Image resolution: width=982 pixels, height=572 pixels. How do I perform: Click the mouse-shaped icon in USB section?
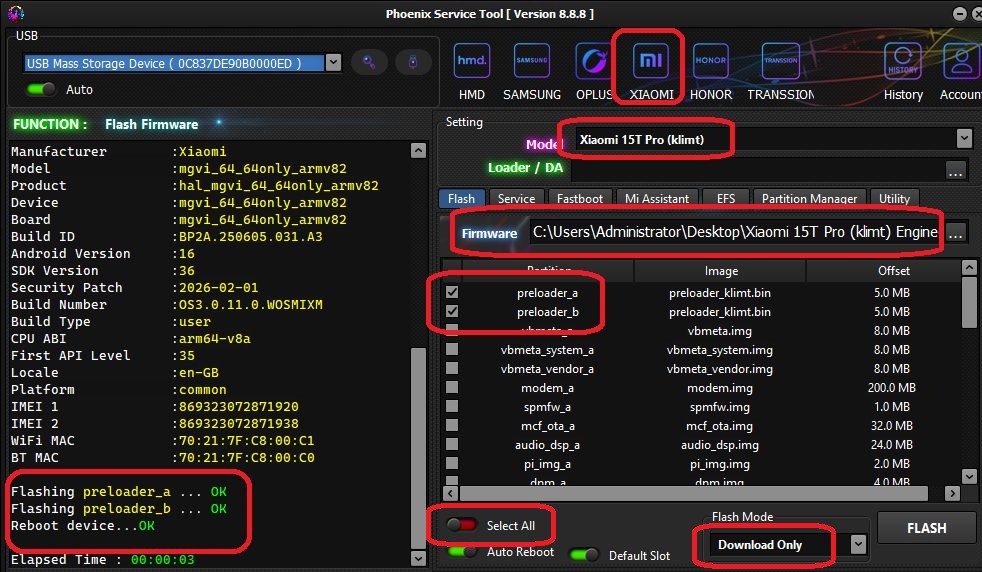(413, 62)
